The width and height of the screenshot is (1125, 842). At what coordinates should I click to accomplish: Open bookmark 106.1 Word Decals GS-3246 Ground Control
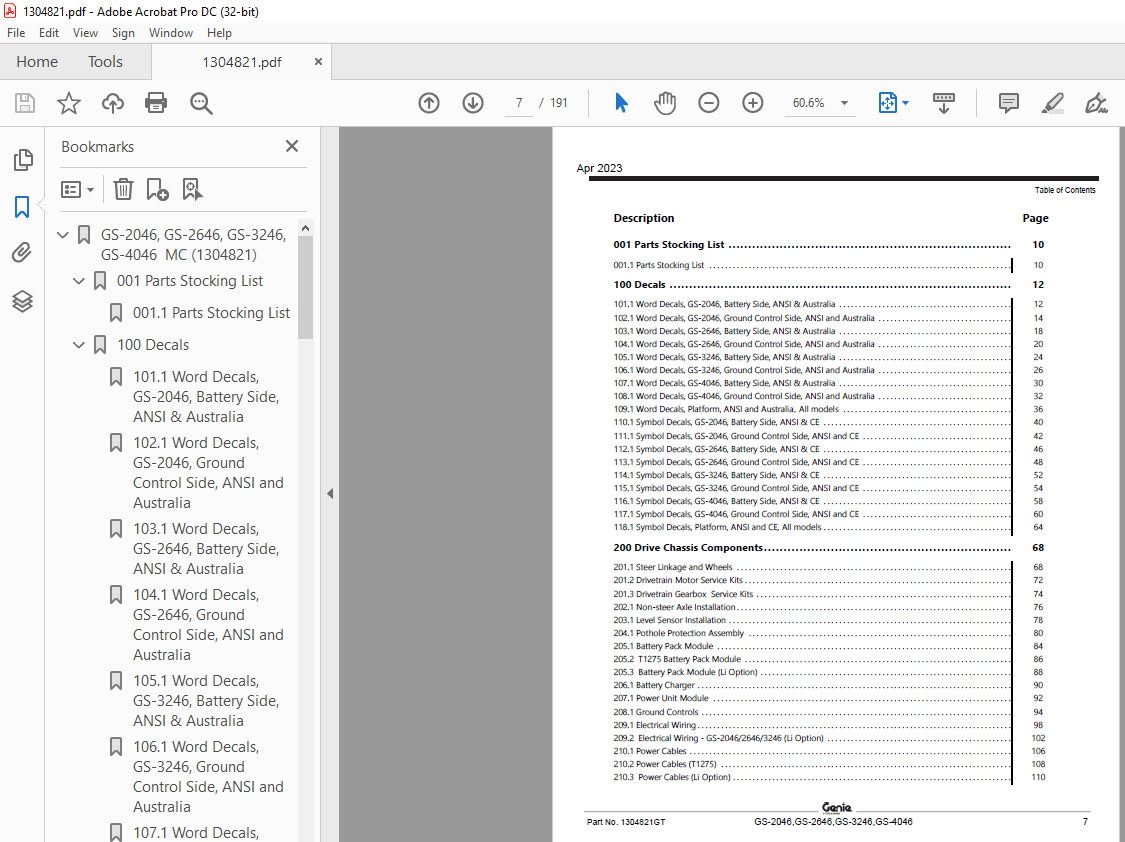[x=208, y=777]
